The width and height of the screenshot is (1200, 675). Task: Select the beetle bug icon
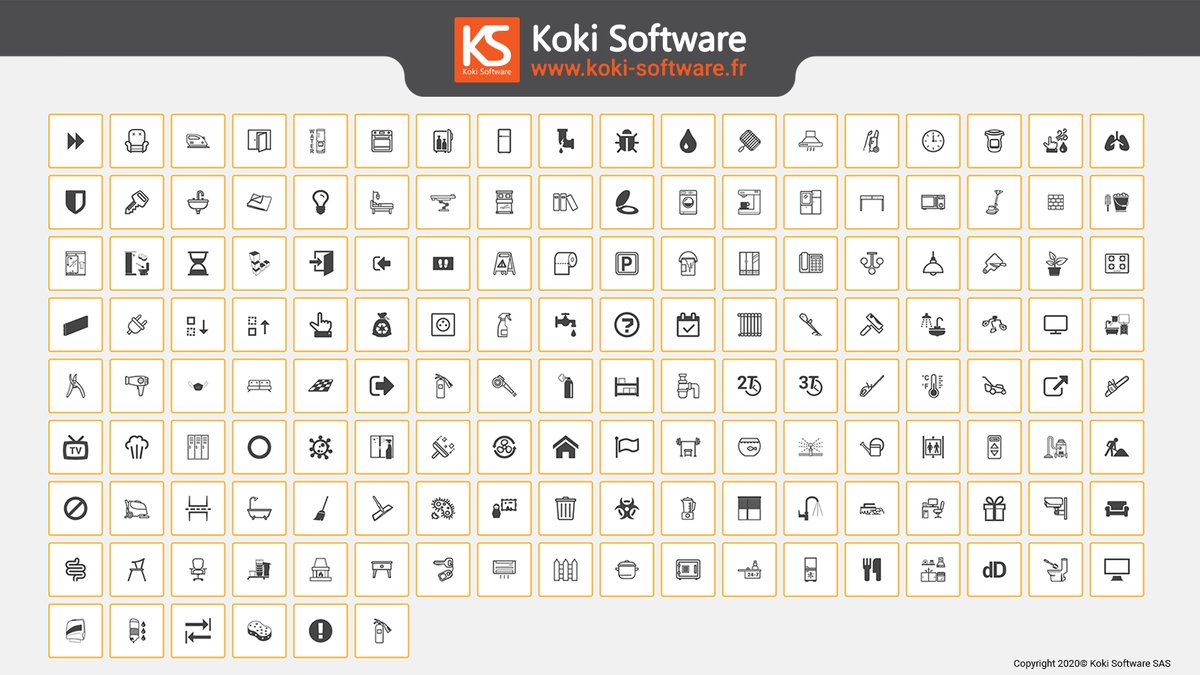coord(627,141)
